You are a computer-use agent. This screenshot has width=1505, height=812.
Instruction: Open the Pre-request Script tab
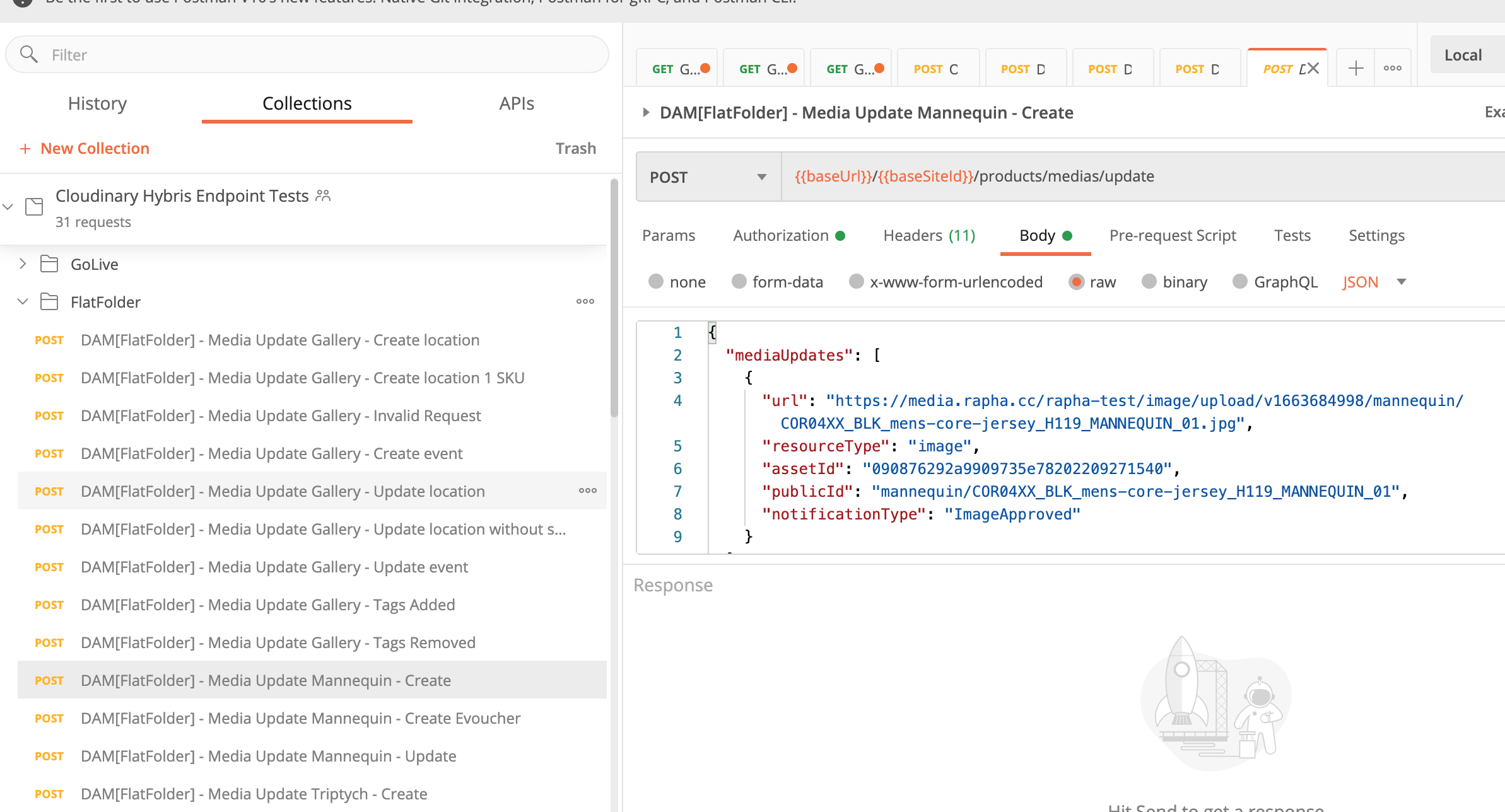tap(1172, 235)
